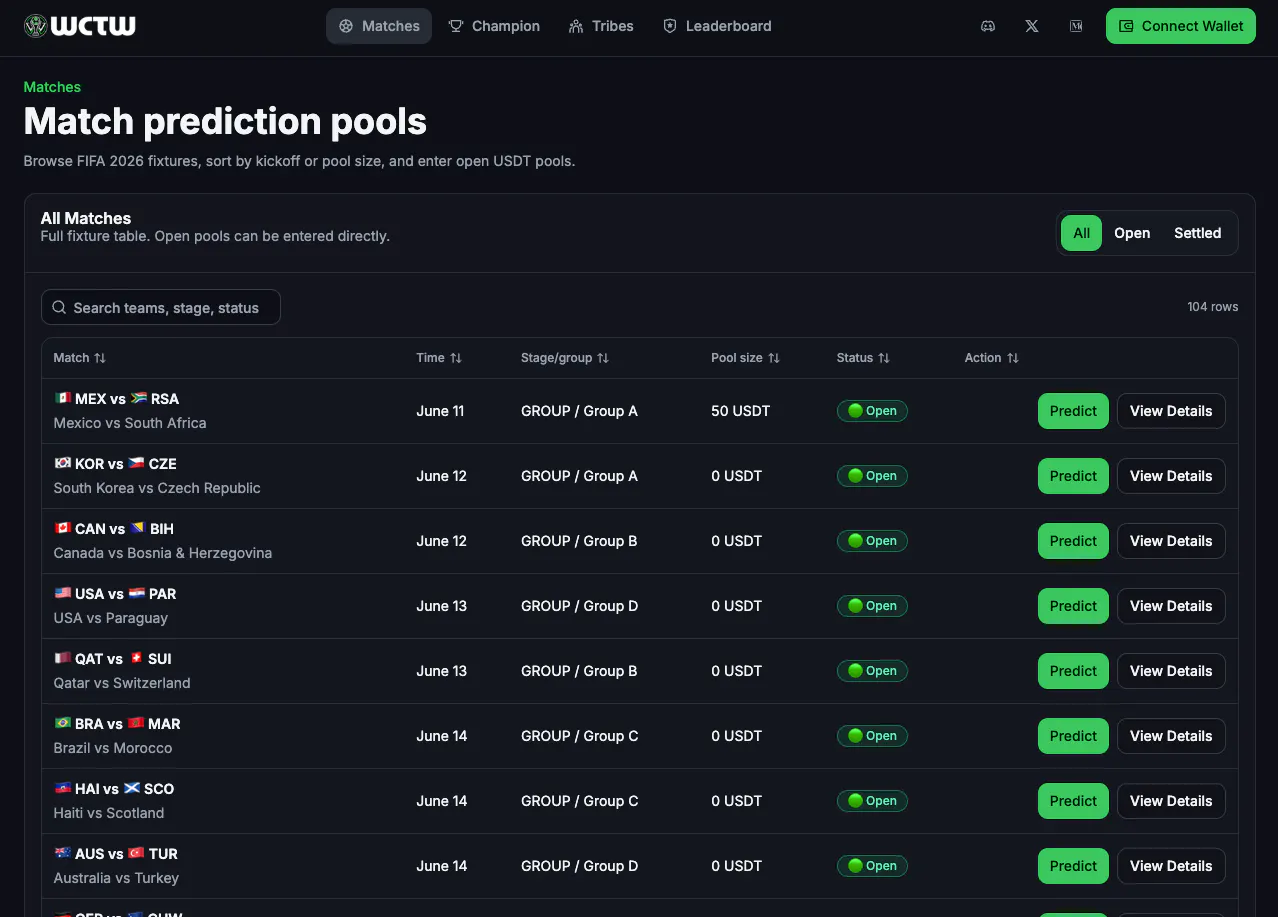
Task: Click the "104 rows" count
Action: (1213, 307)
